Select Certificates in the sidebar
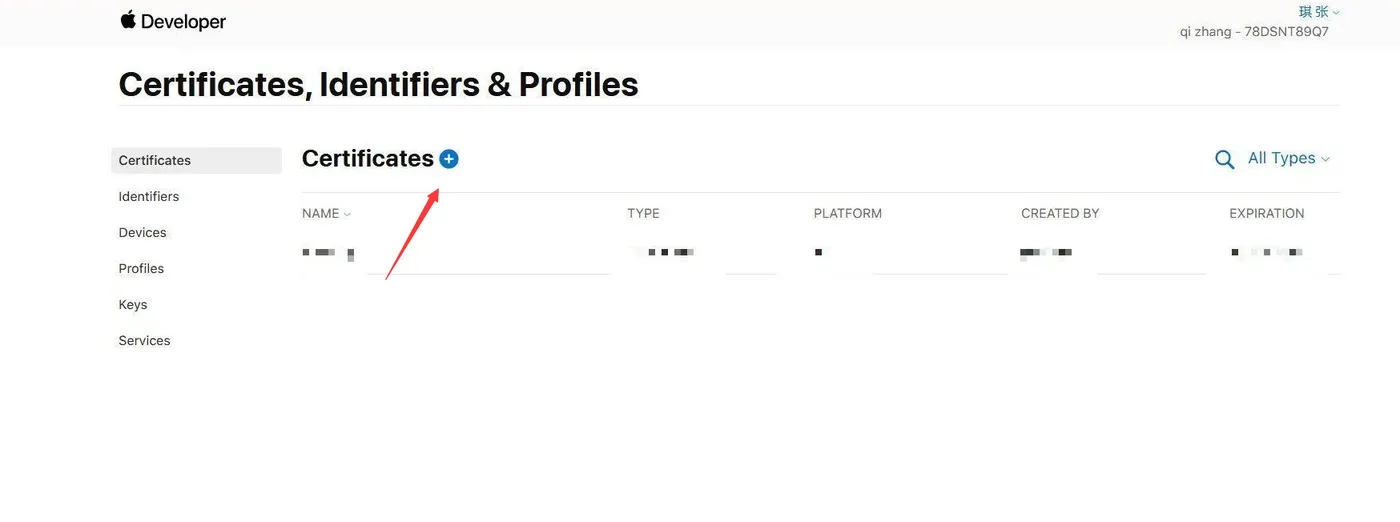 (155, 160)
